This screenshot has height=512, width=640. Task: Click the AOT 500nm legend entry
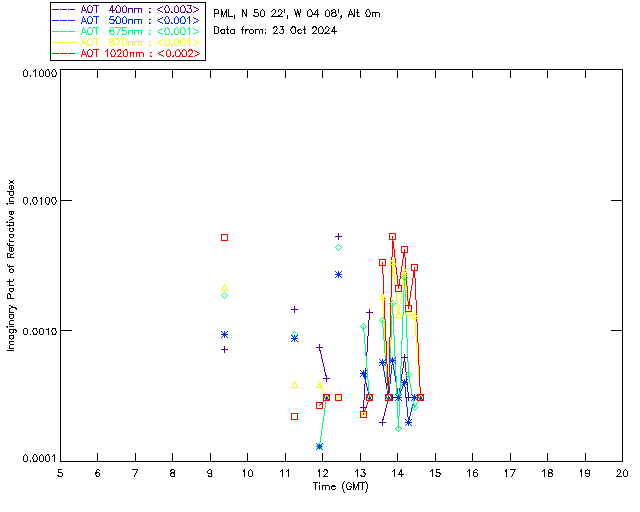pyautogui.click(x=127, y=20)
